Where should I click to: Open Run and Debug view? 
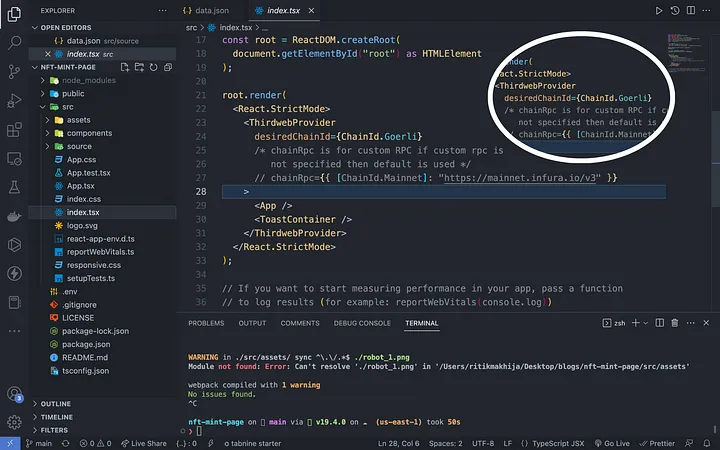point(15,101)
